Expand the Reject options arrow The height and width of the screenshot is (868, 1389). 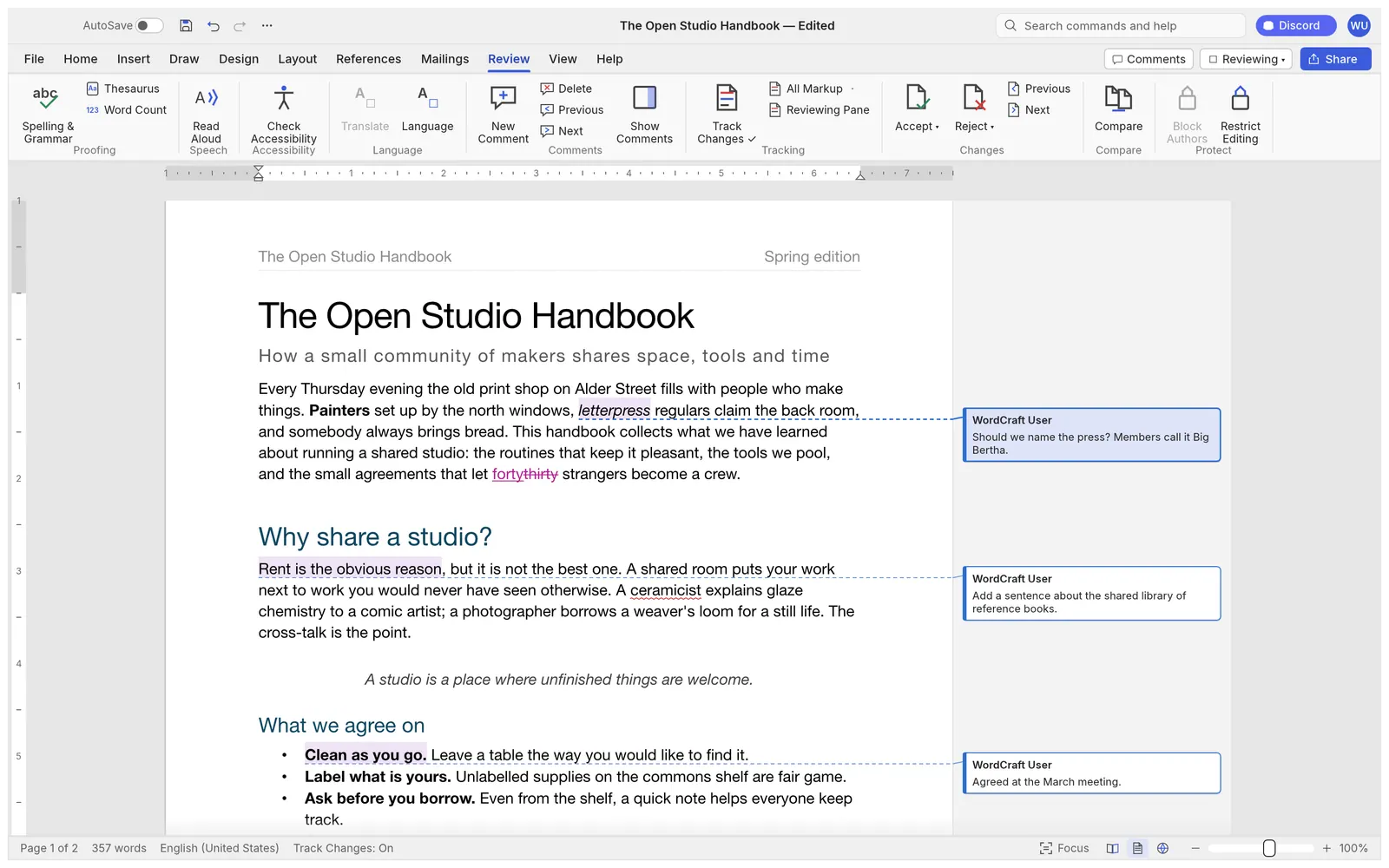(992, 128)
